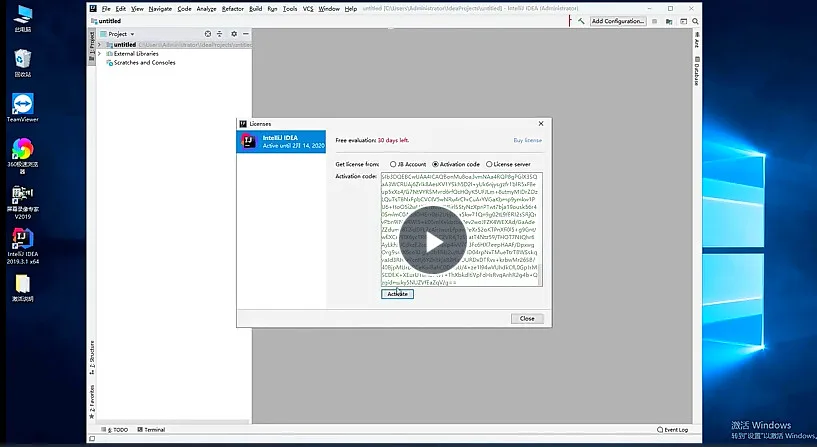Click the Run Anything toolbar icon

[683, 21]
